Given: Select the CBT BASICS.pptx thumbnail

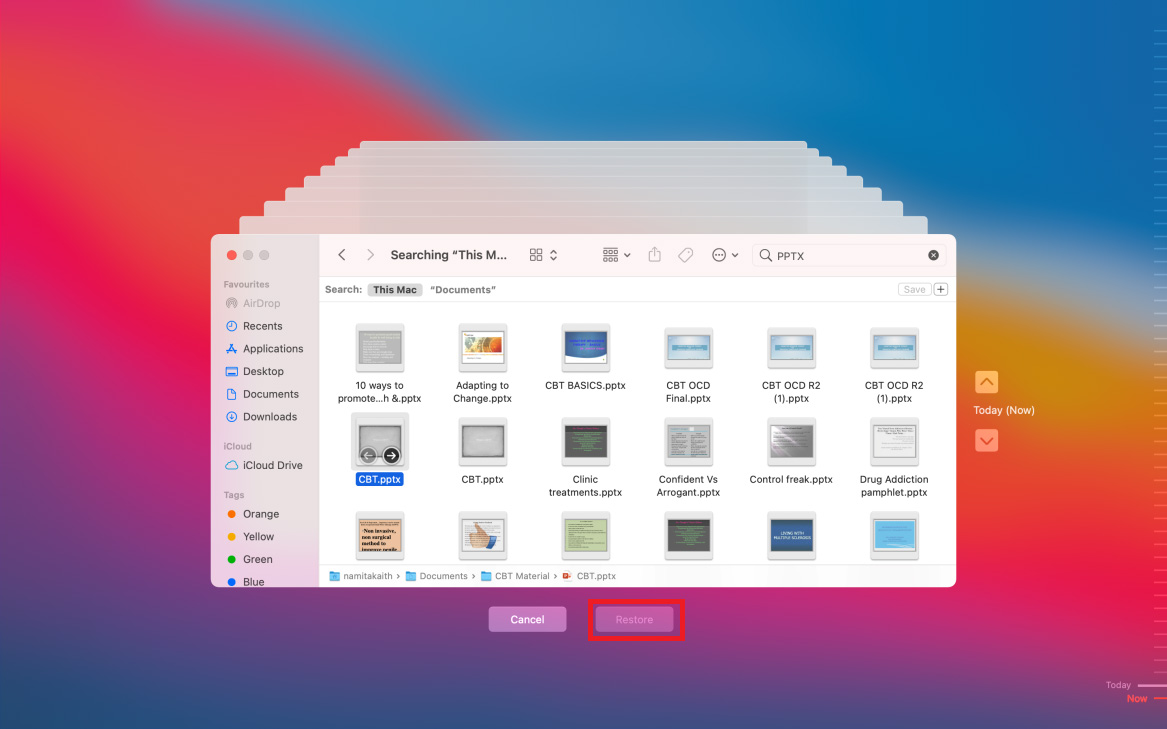Looking at the screenshot, I should tap(585, 346).
